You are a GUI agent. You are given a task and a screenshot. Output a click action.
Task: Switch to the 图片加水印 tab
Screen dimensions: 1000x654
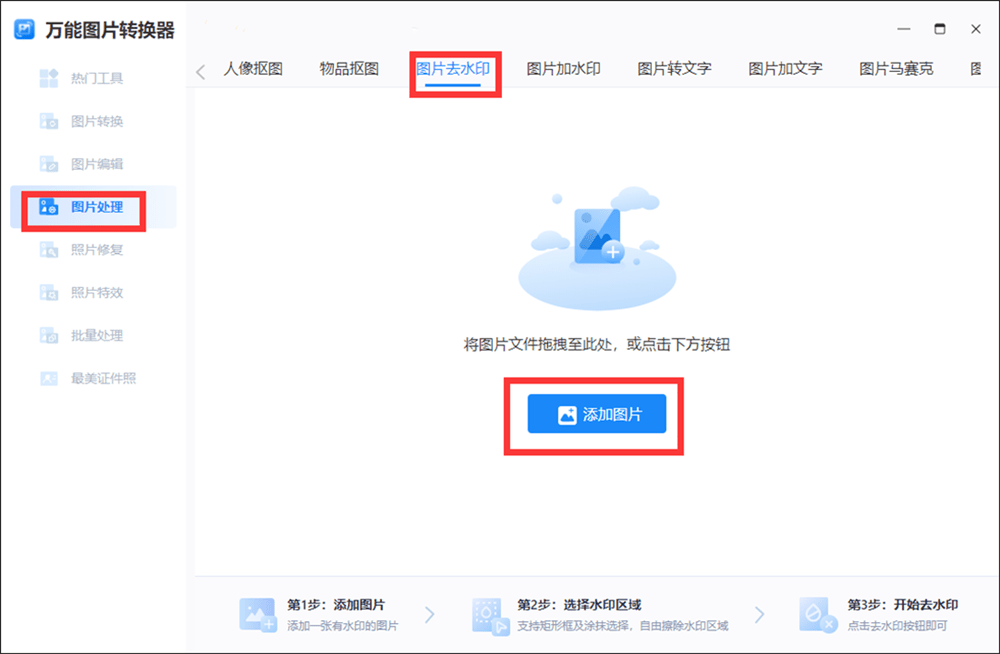tap(563, 69)
